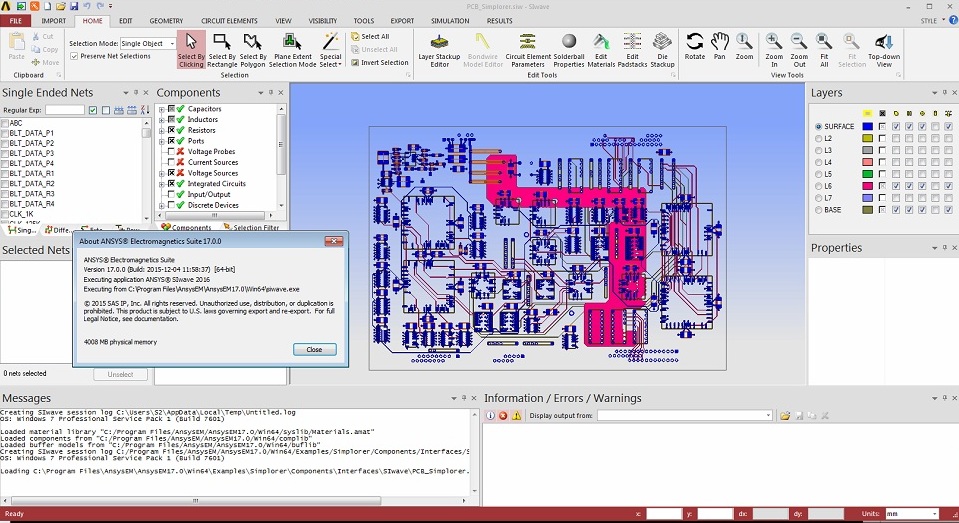Image resolution: width=959 pixels, height=523 pixels.
Task: Activate Select By Clicking tool
Action: click(x=191, y=50)
